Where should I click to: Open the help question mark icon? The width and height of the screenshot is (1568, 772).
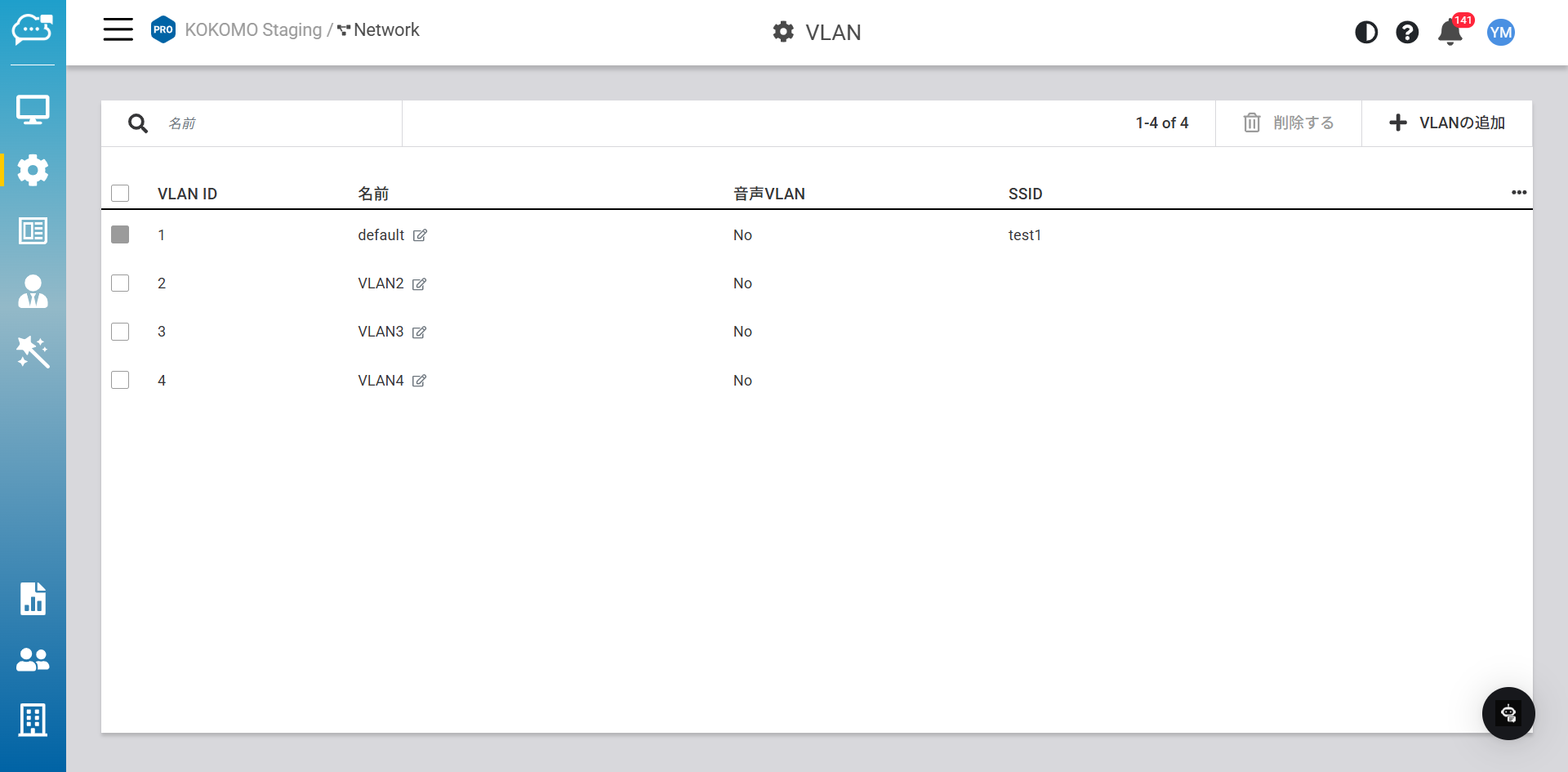pyautogui.click(x=1407, y=33)
